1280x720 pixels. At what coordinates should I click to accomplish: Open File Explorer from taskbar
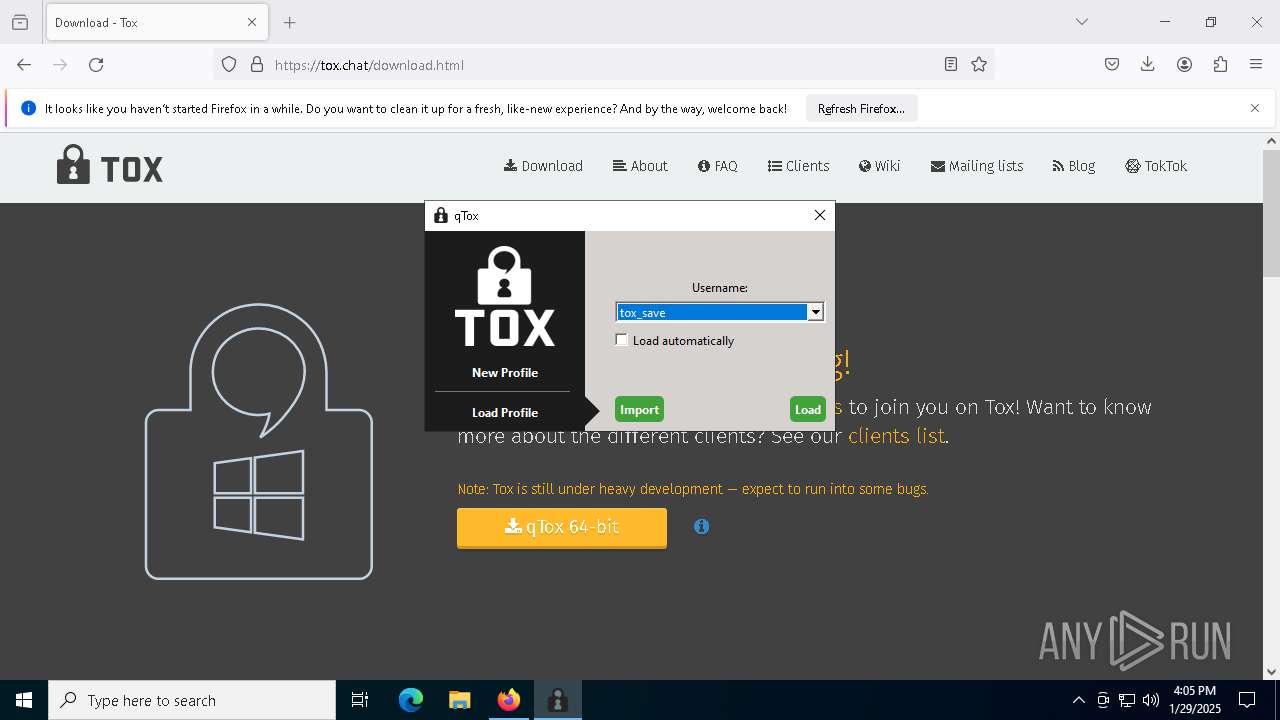click(459, 700)
